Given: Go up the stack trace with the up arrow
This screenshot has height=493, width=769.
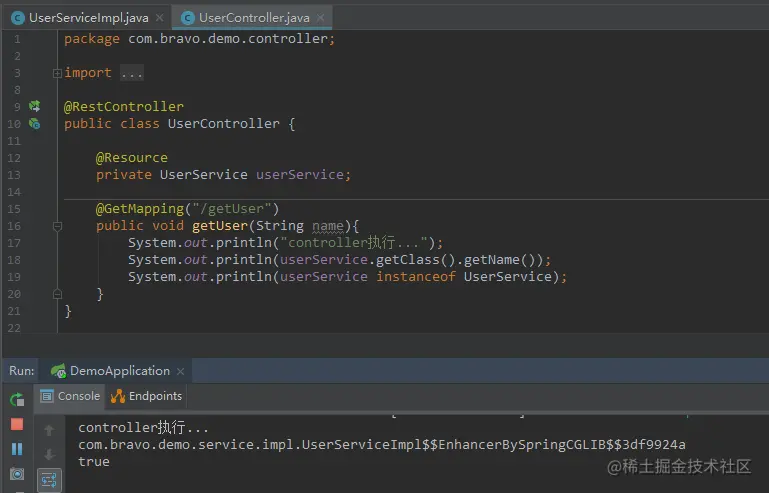Looking at the screenshot, I should click(49, 431).
